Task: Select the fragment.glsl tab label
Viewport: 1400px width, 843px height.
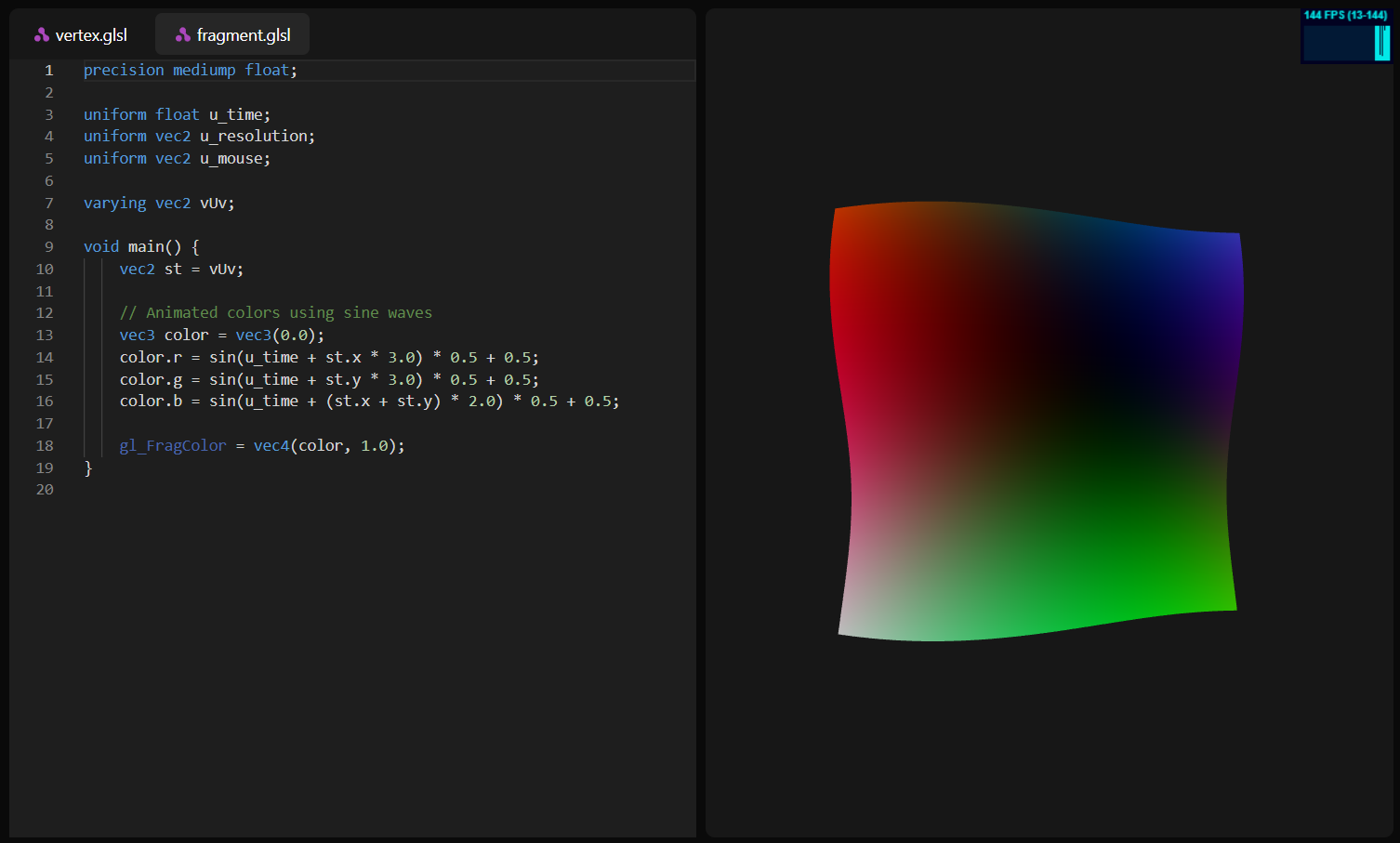Action: click(x=244, y=35)
